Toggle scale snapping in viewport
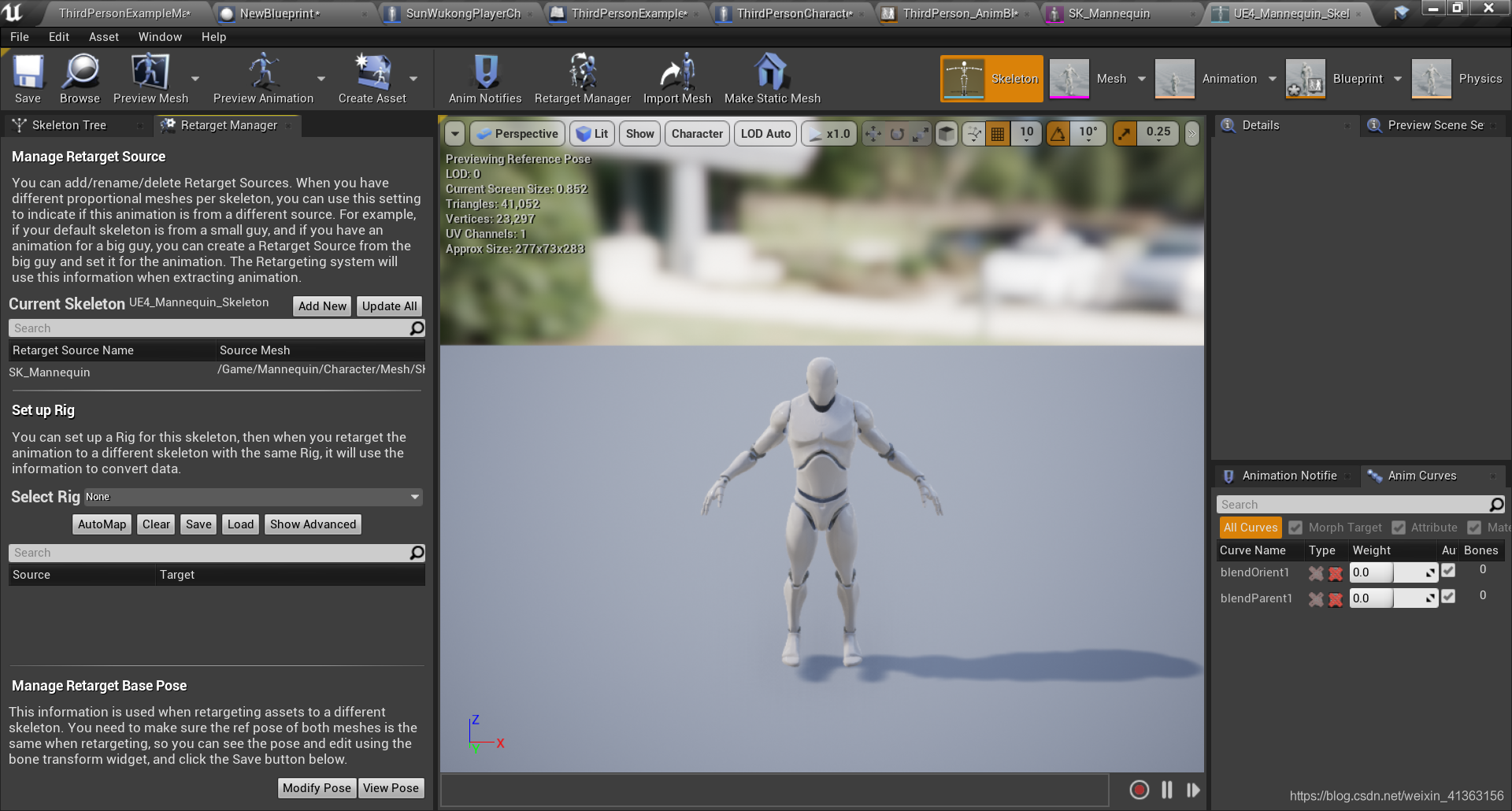Screen dimensions: 1512x811 (x=1125, y=134)
